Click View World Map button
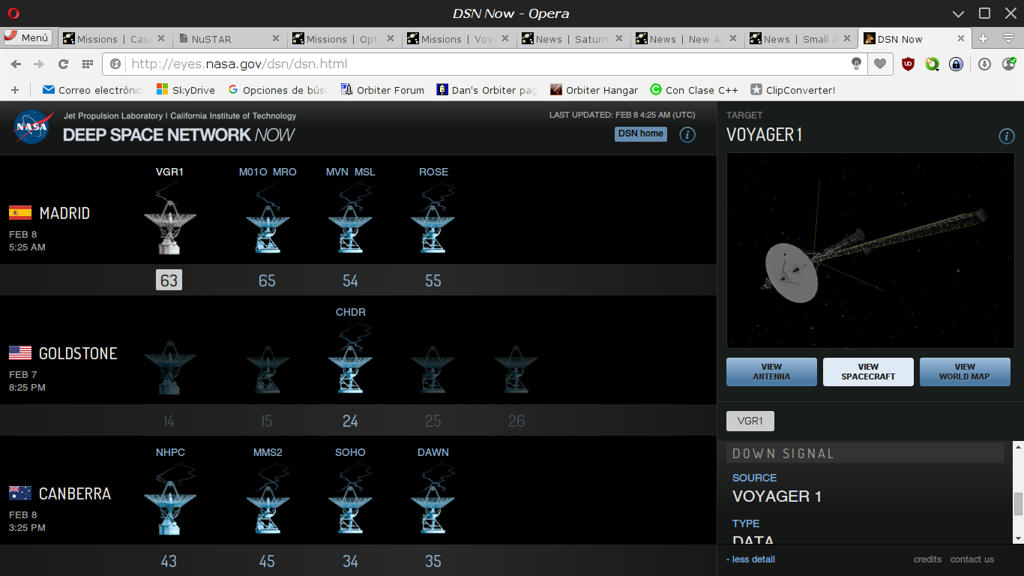This screenshot has height=576, width=1024. (965, 372)
